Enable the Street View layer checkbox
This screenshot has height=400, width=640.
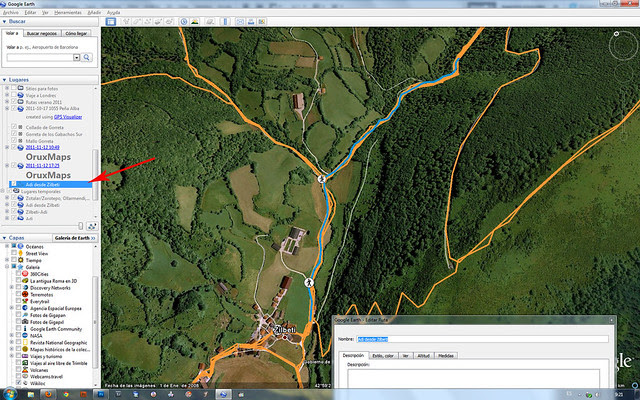13,253
